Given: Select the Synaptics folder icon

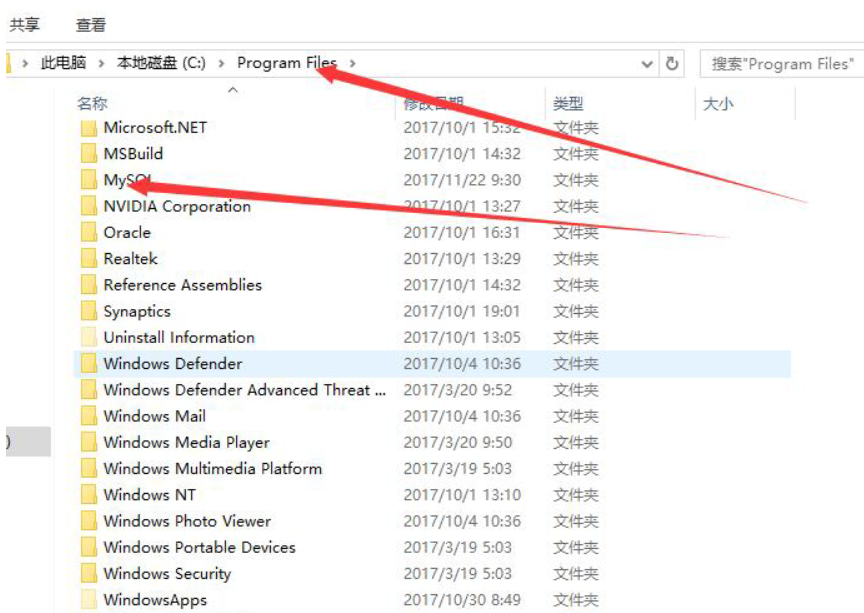Looking at the screenshot, I should point(89,311).
